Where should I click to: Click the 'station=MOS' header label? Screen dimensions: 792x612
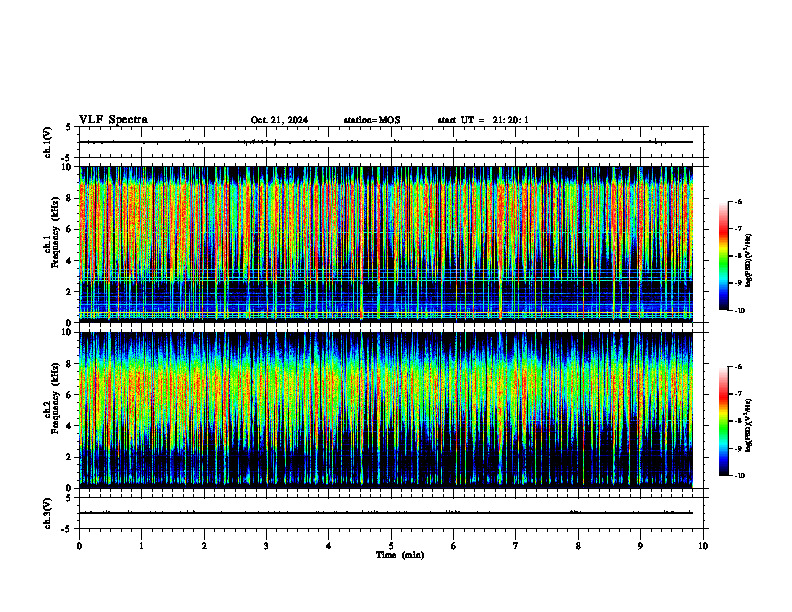(x=372, y=120)
